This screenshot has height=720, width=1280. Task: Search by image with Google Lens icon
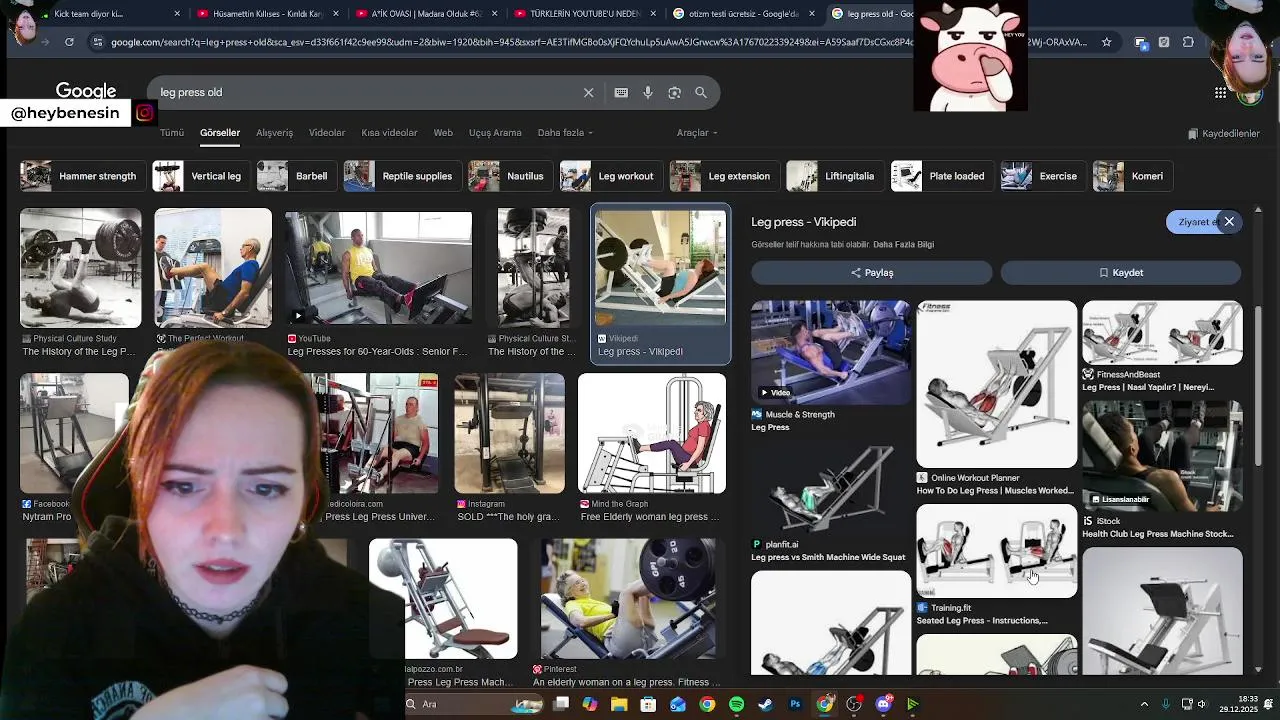pos(674,93)
